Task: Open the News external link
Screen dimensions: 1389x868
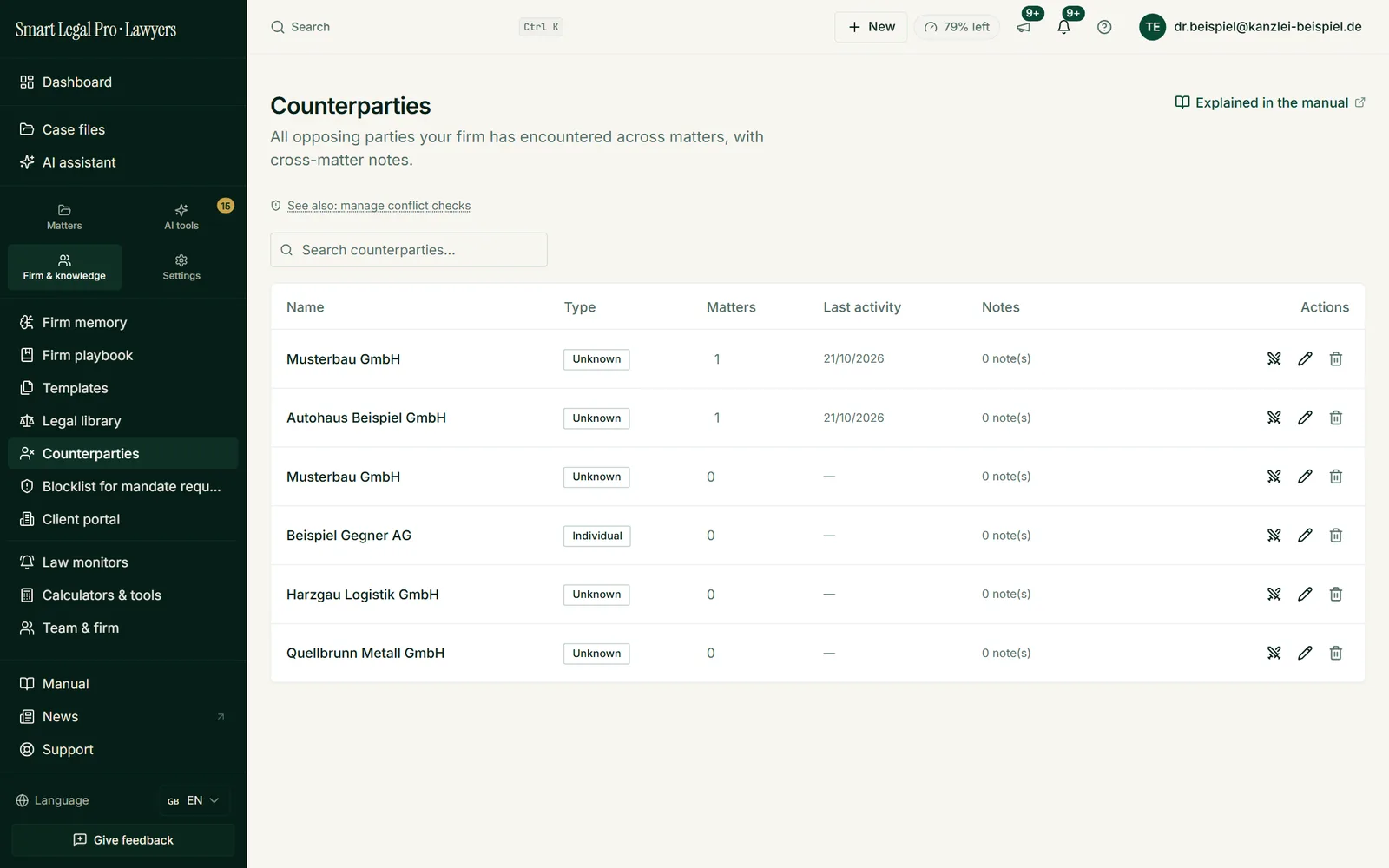Action: [x=123, y=717]
